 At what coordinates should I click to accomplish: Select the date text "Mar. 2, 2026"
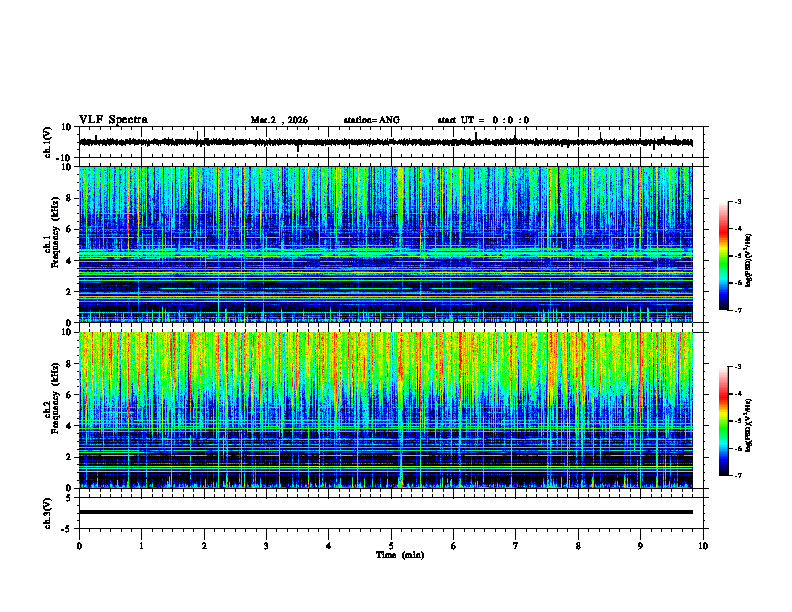(279, 120)
